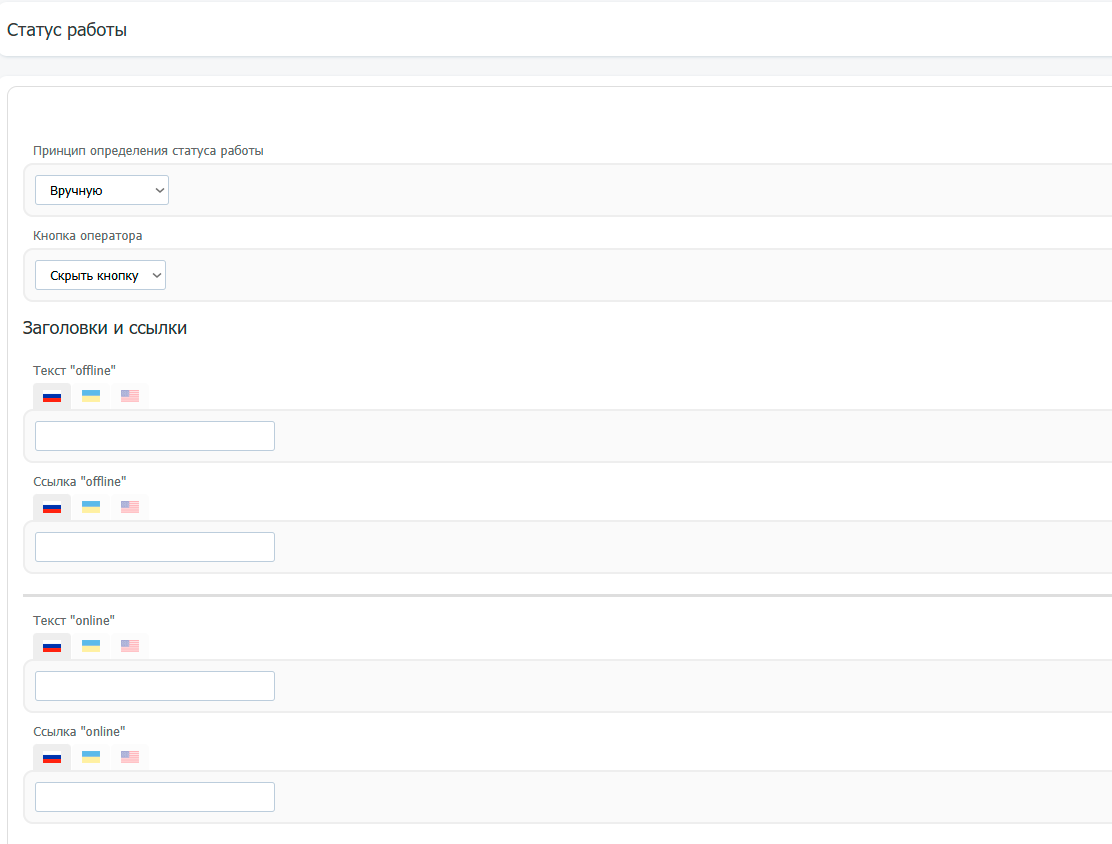Select Russian flag for Текст "offline"
Viewport: 1112px width, 844px height.
click(x=52, y=396)
